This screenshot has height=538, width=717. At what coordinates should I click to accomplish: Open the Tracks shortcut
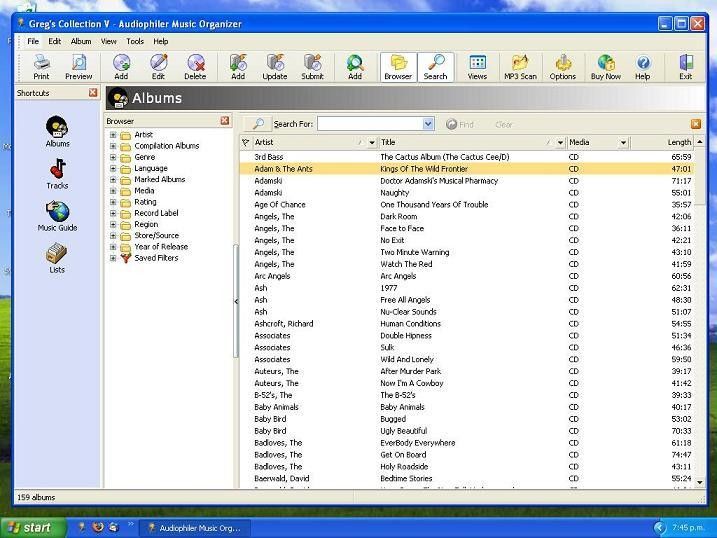[58, 174]
